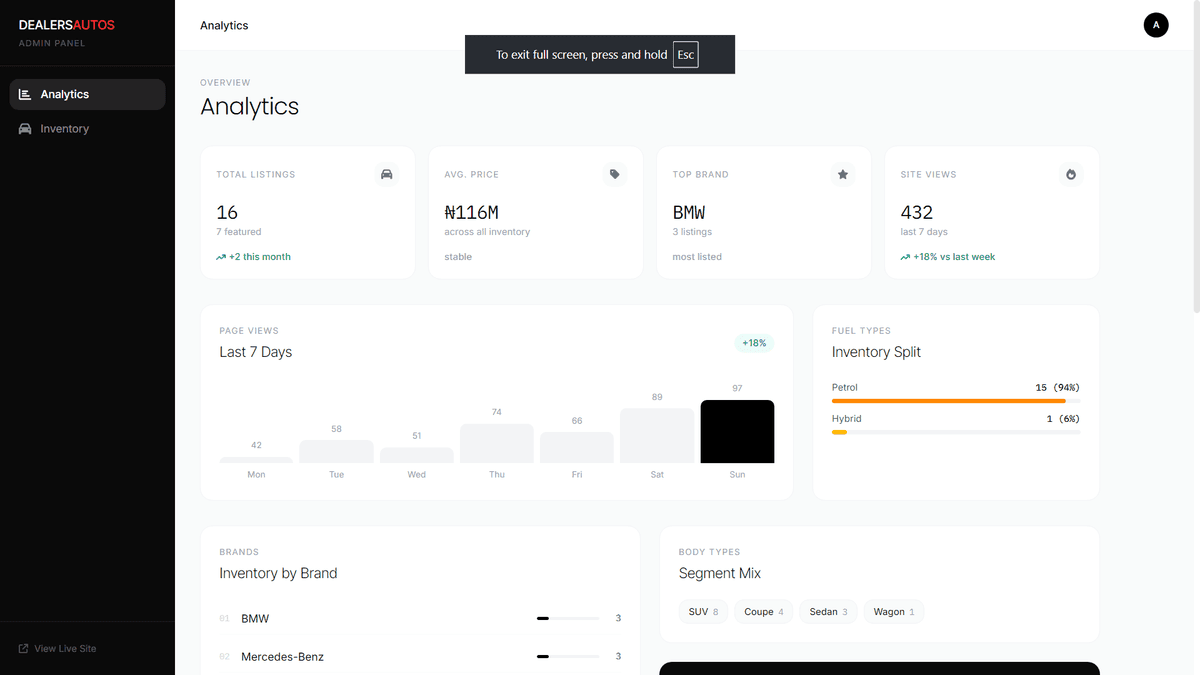
Task: Click the external link icon beside View Live Site
Action: (x=23, y=649)
